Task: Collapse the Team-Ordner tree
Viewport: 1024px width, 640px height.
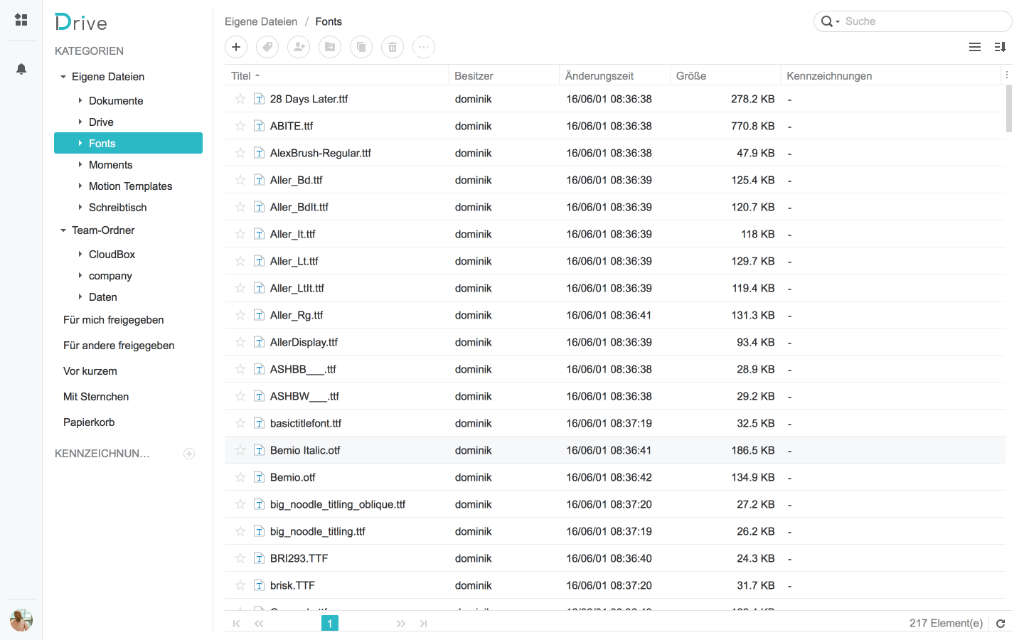Action: pyautogui.click(x=63, y=230)
